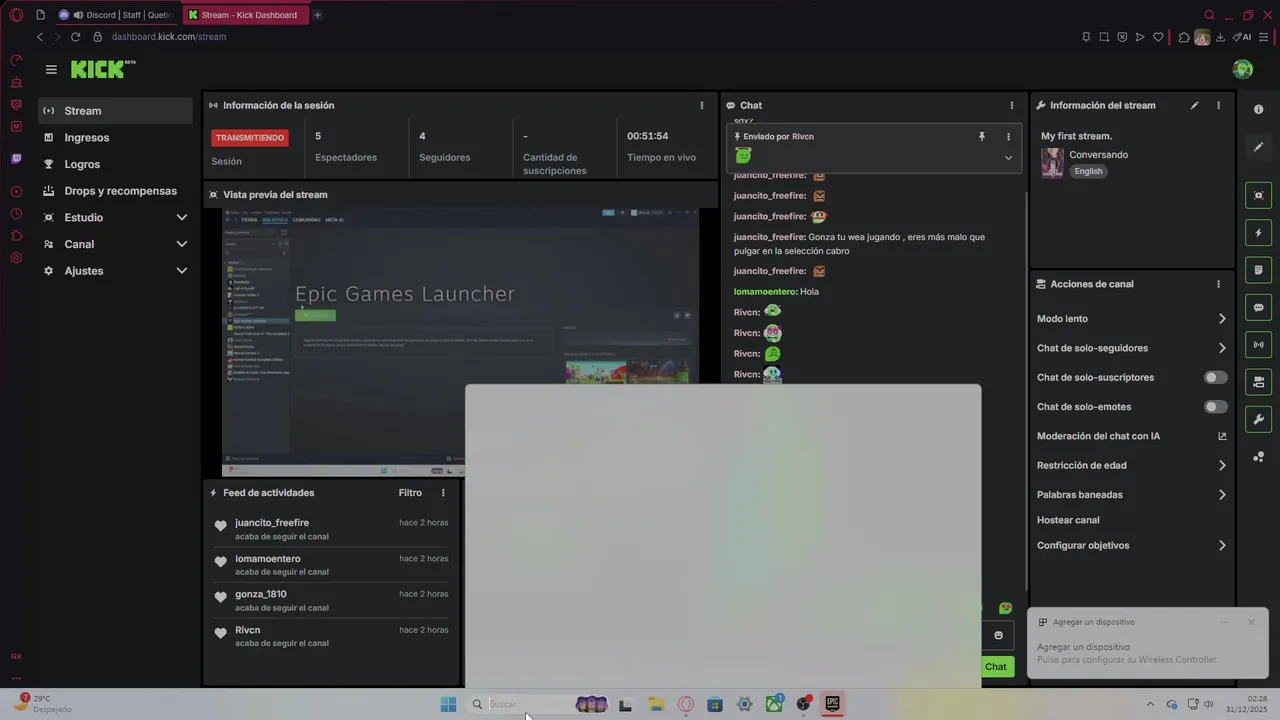Open pinned message three-dot options
1280x720 pixels.
(x=1008, y=136)
